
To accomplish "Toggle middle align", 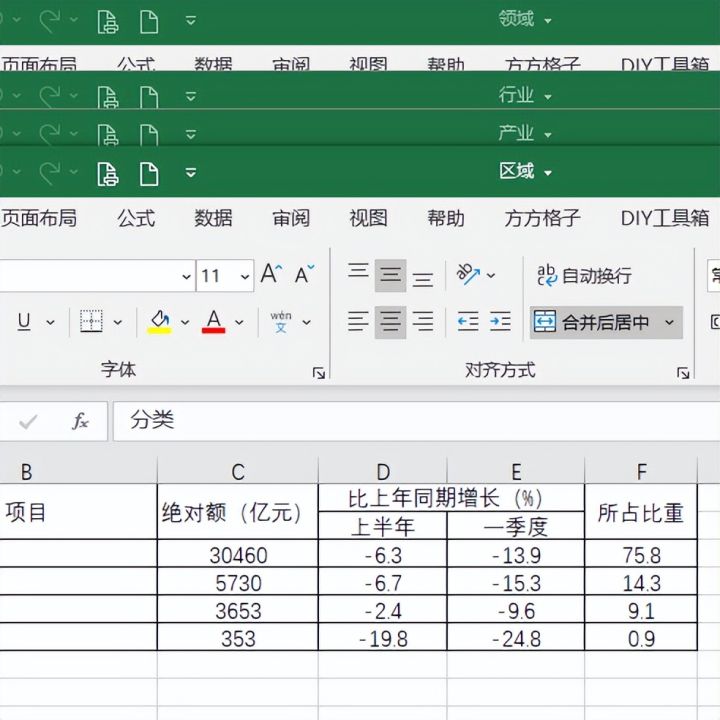I will [390, 276].
